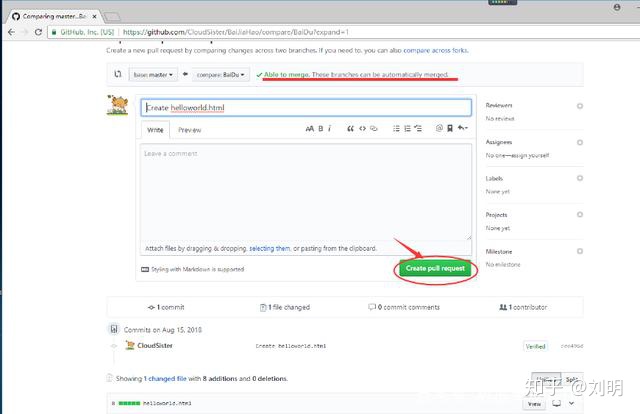Add a task list via toolbar icon
This screenshot has width=640, height=414.
418,129
